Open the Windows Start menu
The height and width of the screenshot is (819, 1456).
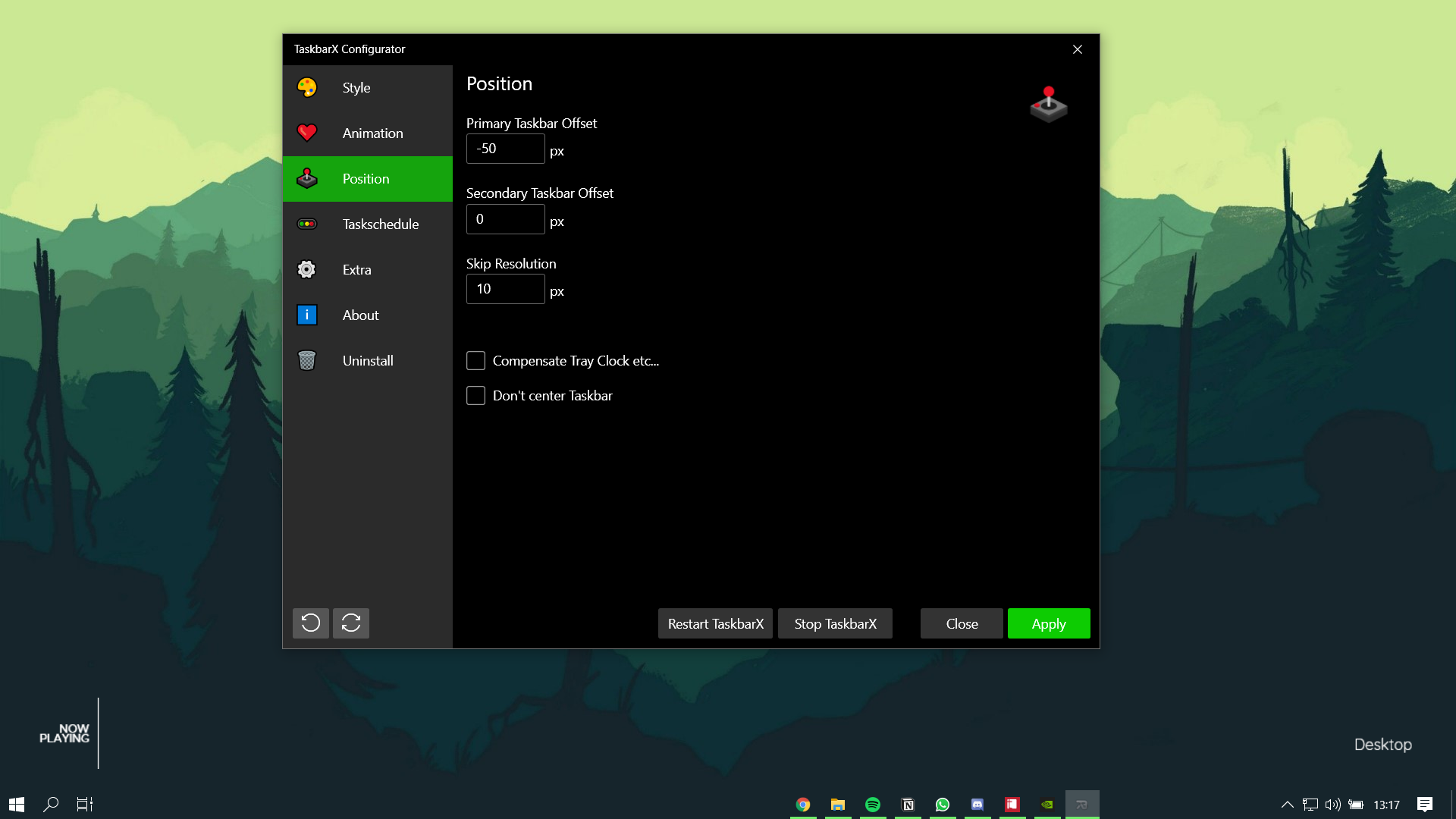17,805
